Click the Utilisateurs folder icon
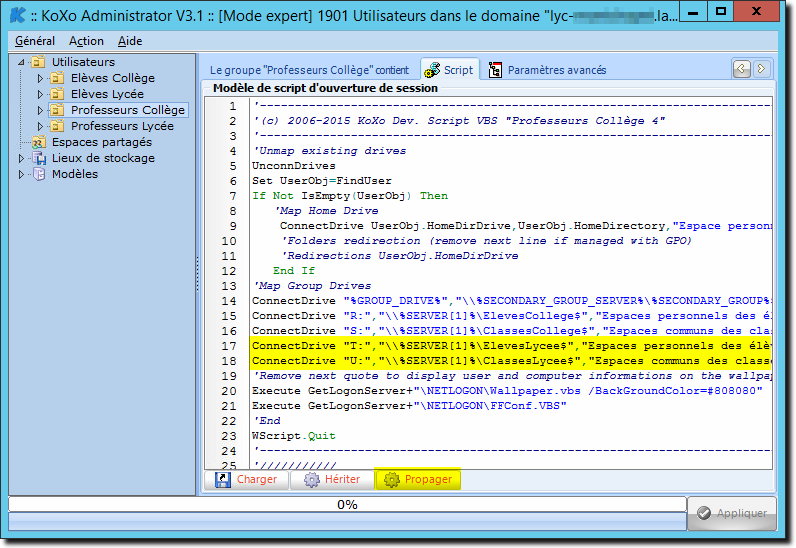 (38, 62)
